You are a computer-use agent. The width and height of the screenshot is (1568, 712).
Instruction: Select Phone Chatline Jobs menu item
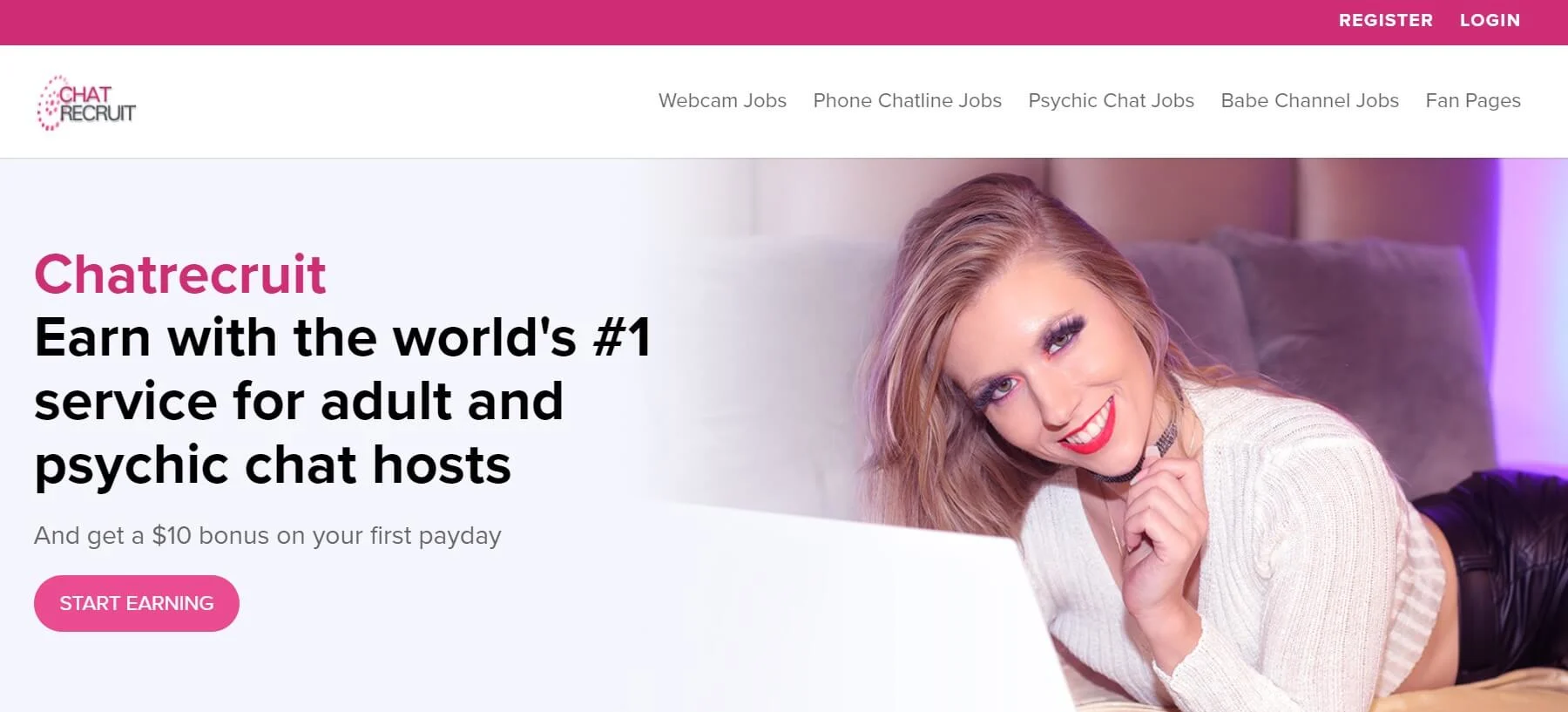(x=907, y=100)
